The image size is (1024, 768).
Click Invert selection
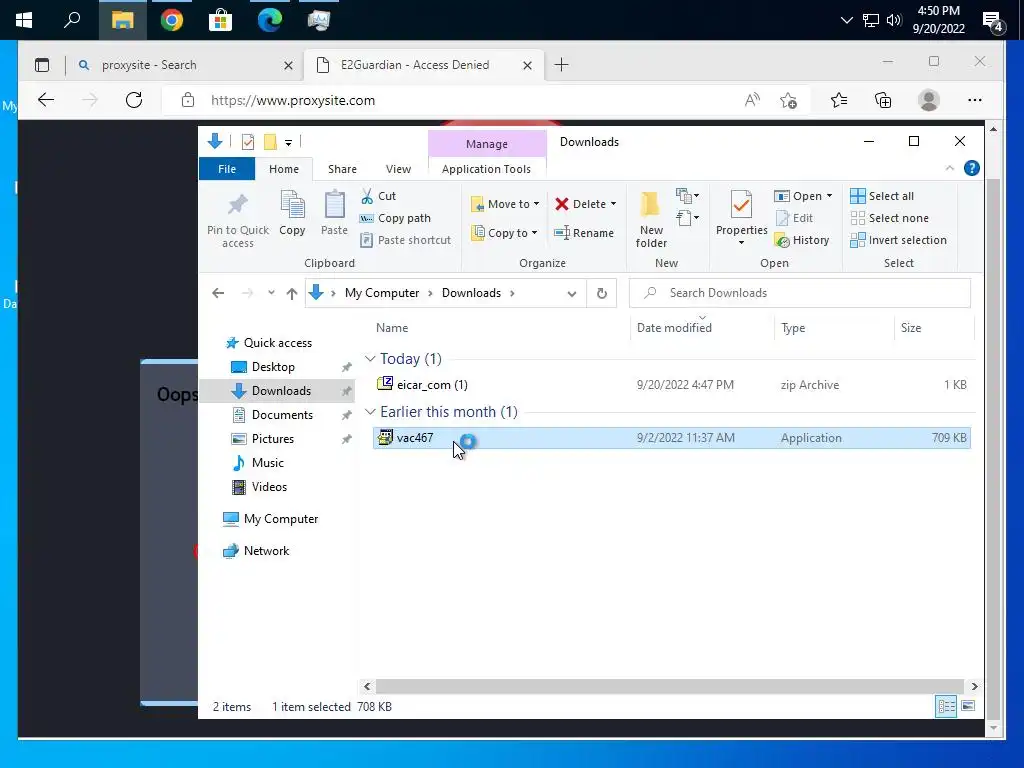[x=899, y=240]
